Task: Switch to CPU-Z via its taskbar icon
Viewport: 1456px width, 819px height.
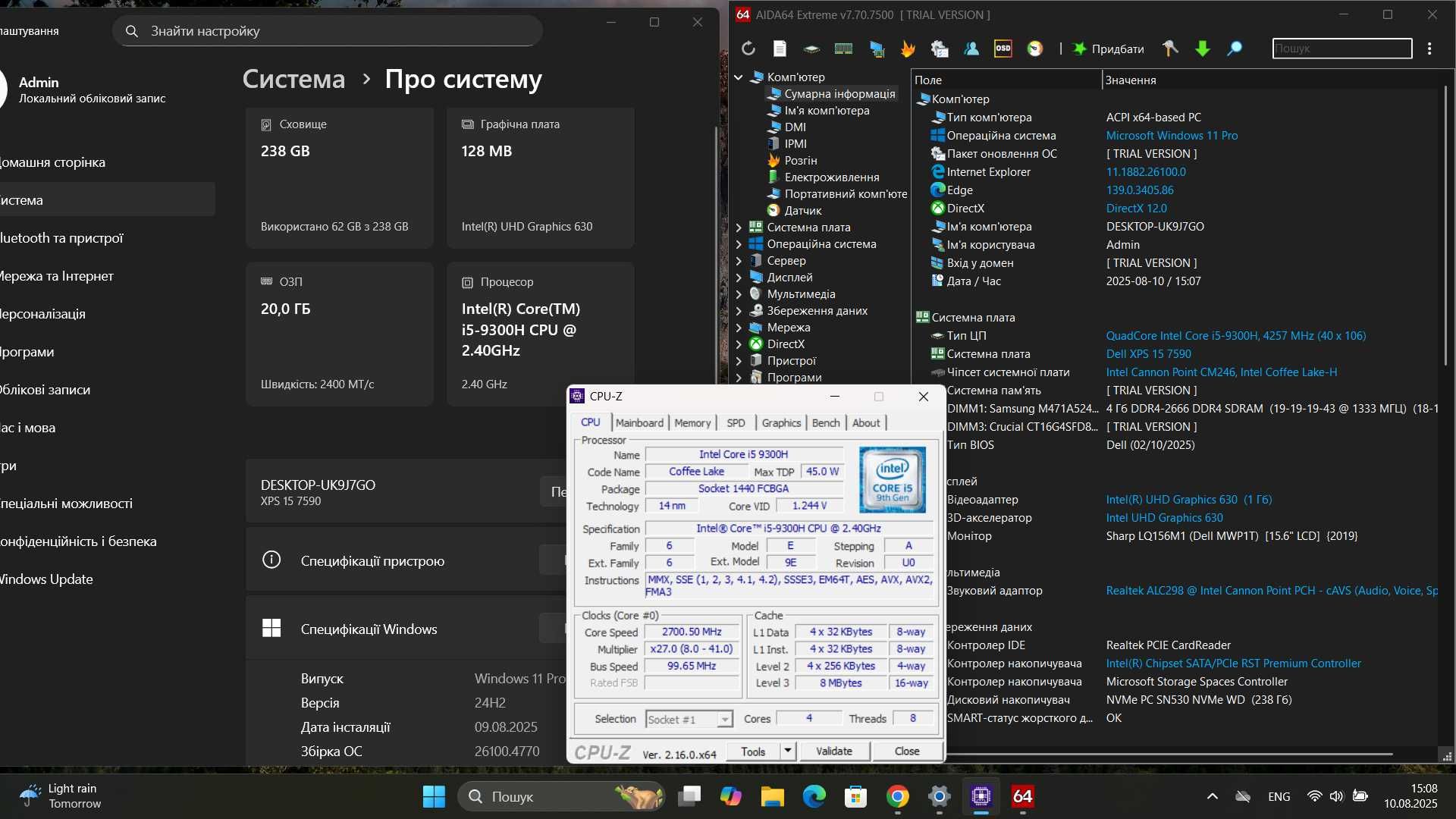Action: coord(981,796)
